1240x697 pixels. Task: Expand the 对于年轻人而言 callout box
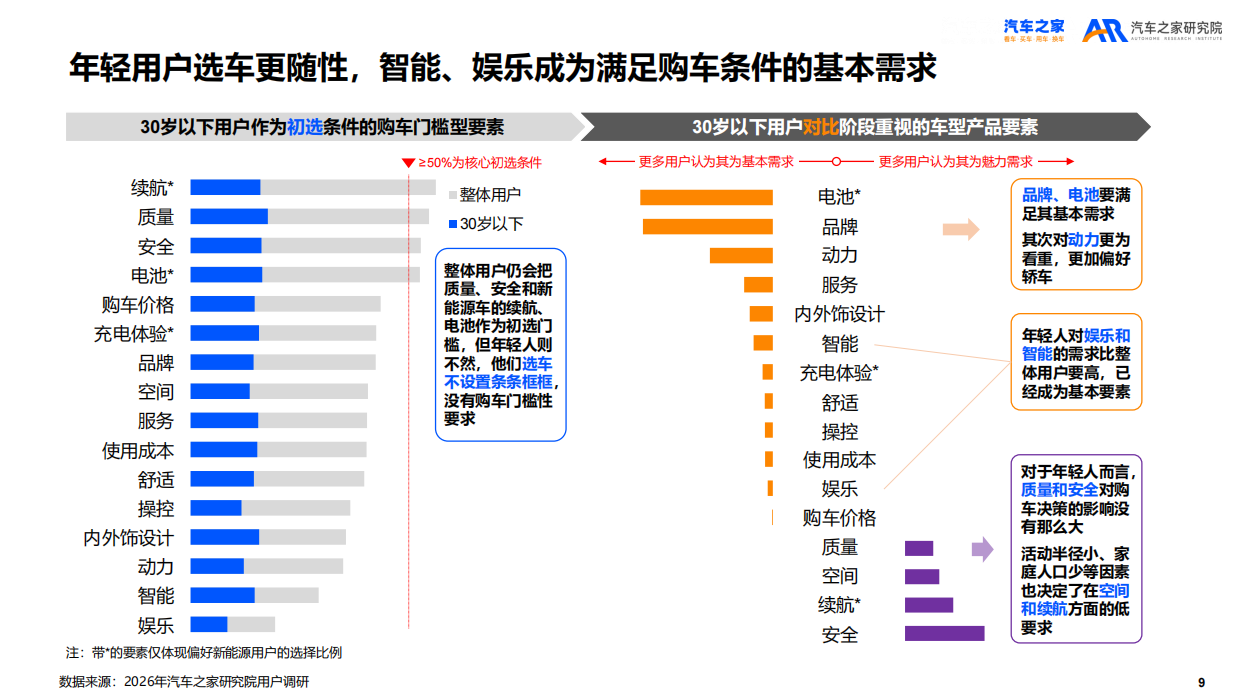pos(1074,549)
